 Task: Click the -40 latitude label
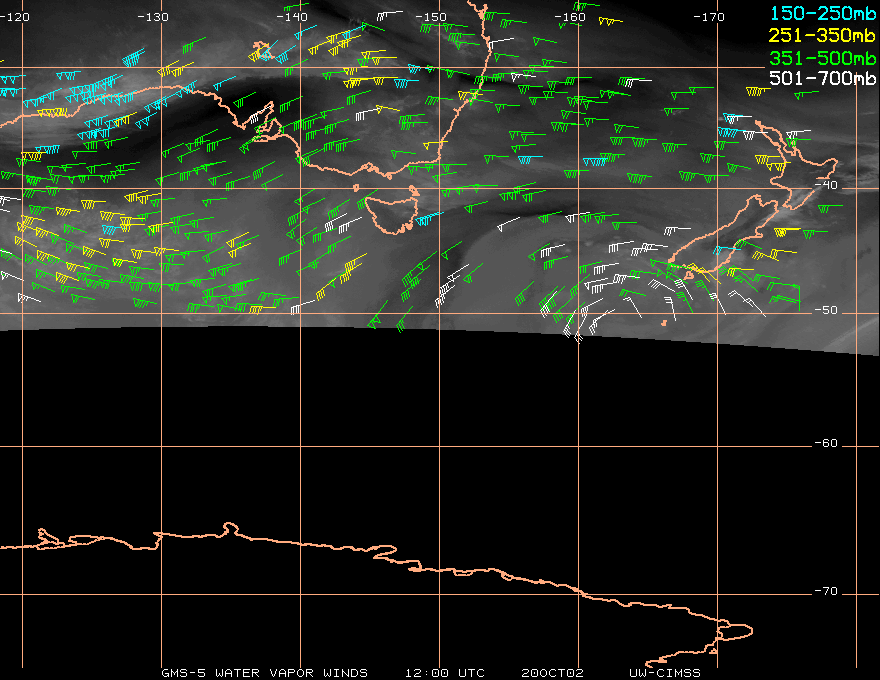click(x=826, y=185)
